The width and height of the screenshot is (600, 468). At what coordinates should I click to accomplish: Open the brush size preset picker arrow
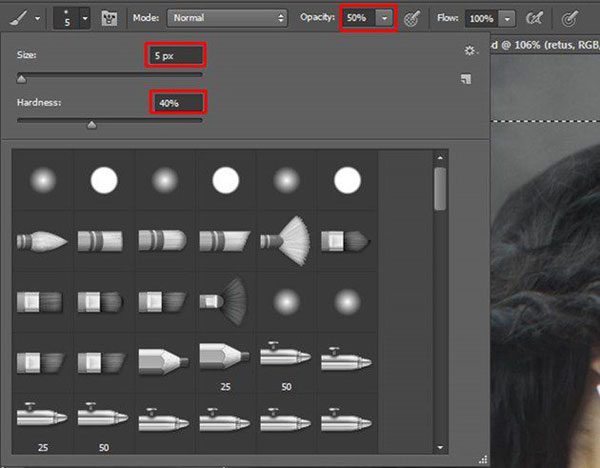click(83, 18)
